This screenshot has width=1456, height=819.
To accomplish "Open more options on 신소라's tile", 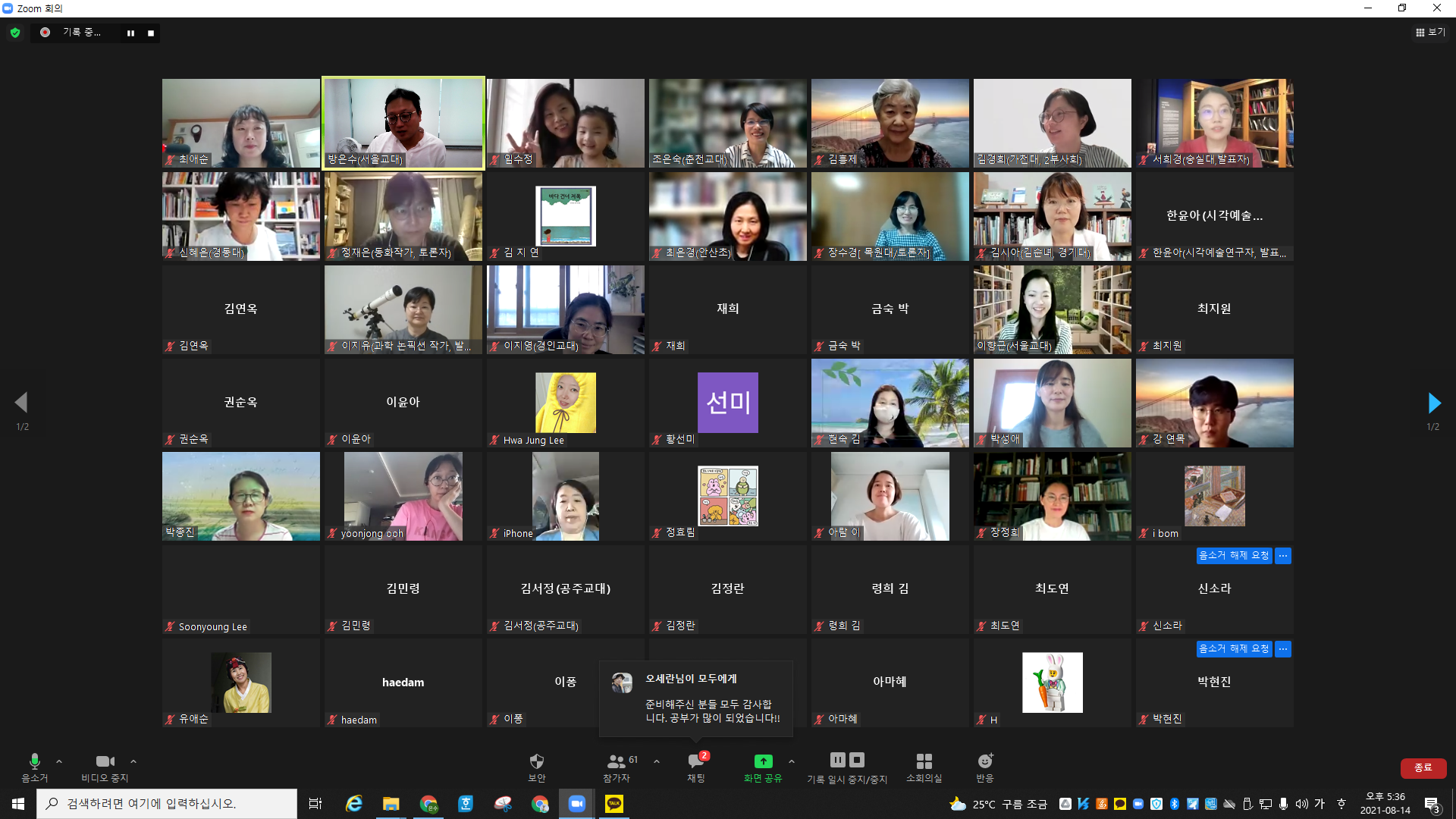I will [1283, 556].
